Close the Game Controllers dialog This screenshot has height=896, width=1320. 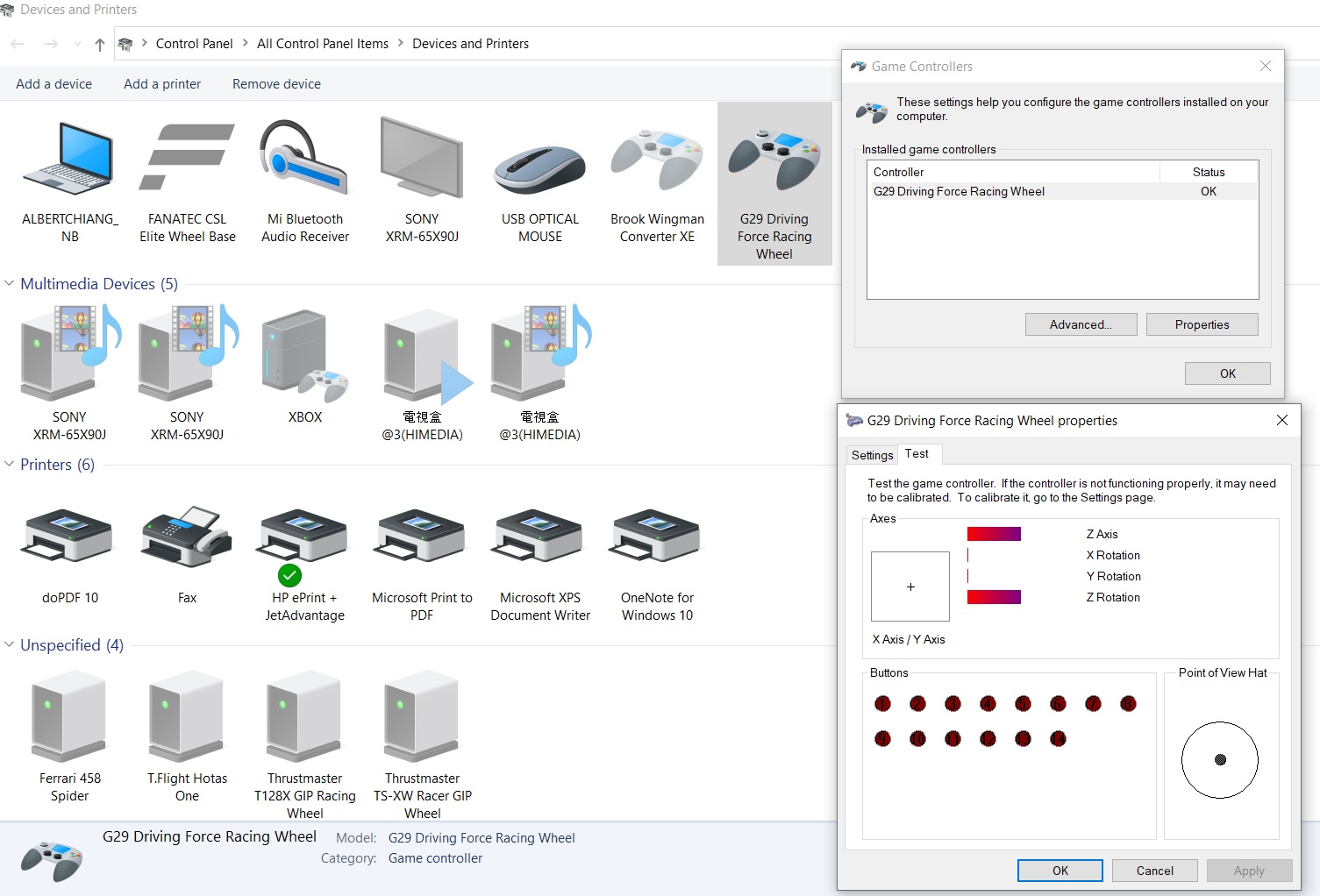[1265, 66]
